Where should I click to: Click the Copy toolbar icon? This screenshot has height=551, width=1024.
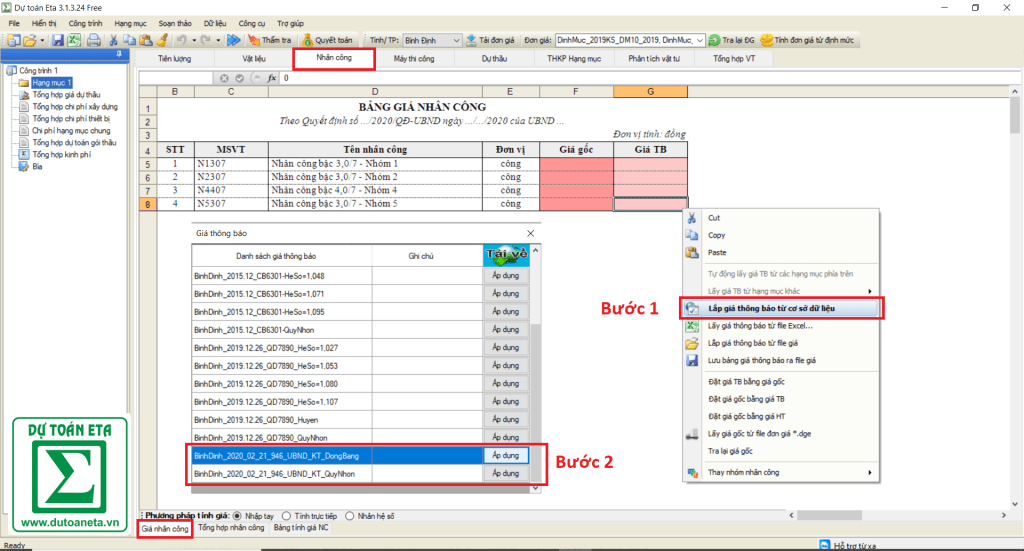pos(129,40)
